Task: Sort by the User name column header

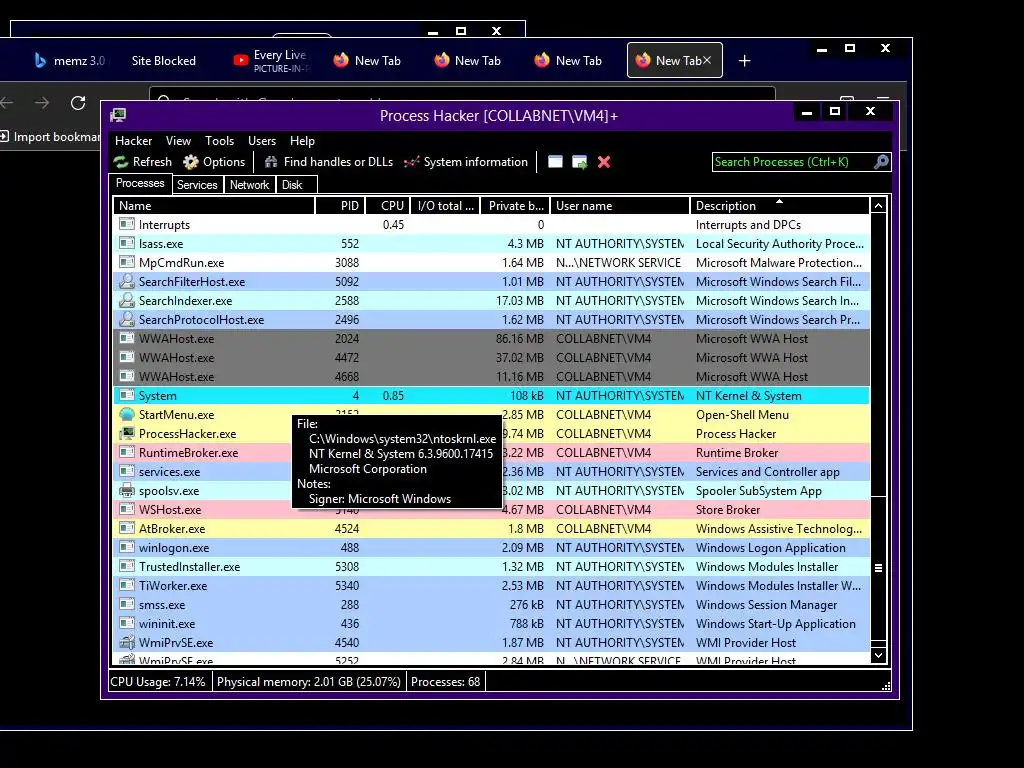Action: coord(620,206)
